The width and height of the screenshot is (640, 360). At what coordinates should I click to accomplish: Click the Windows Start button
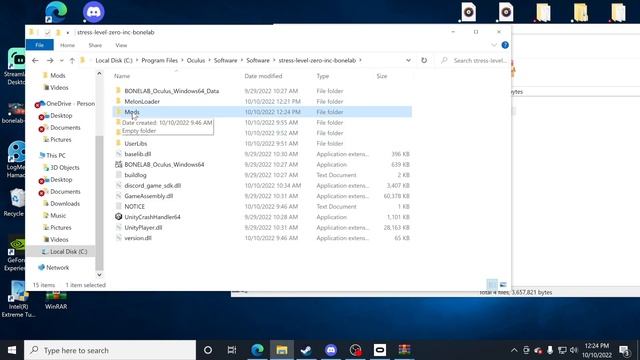[12, 350]
